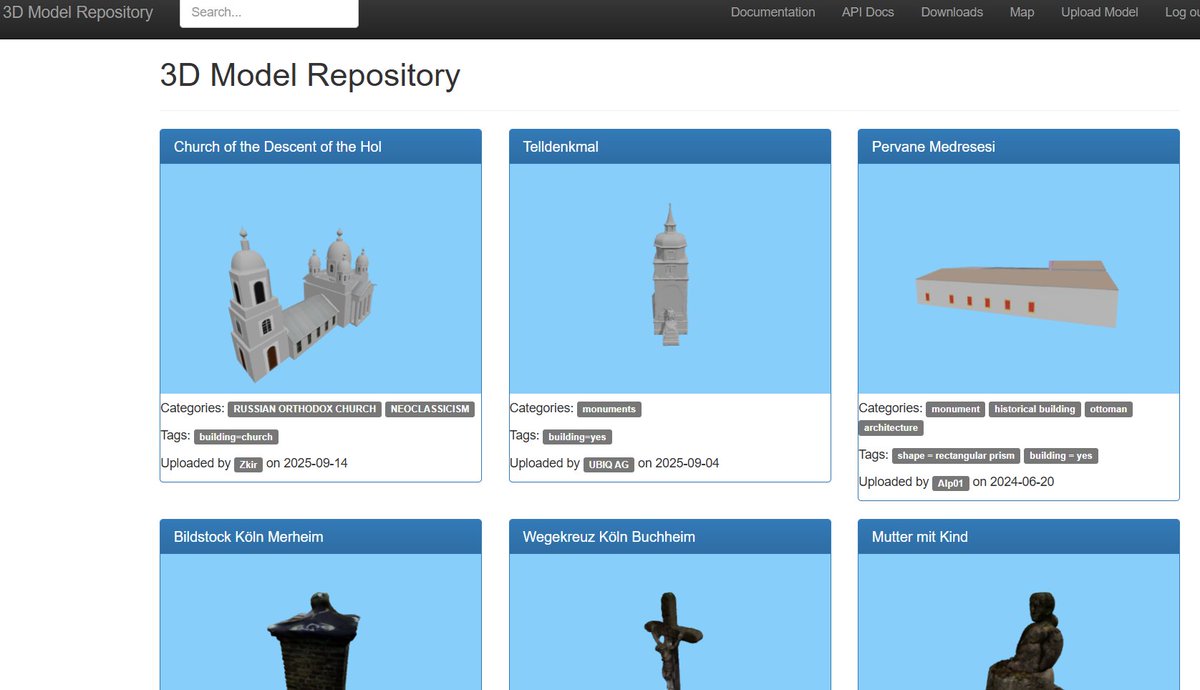Select the monument category badge on Pervane Medresesi

click(956, 409)
